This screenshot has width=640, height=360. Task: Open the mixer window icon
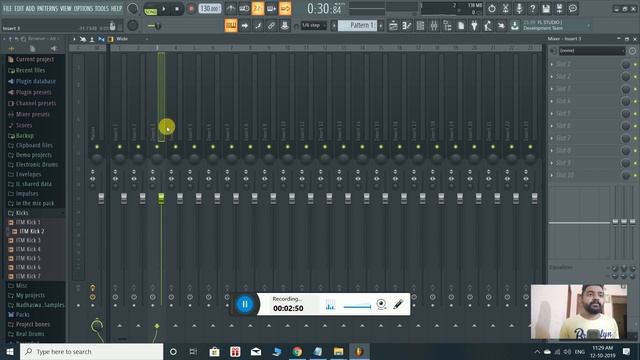(x=434, y=26)
